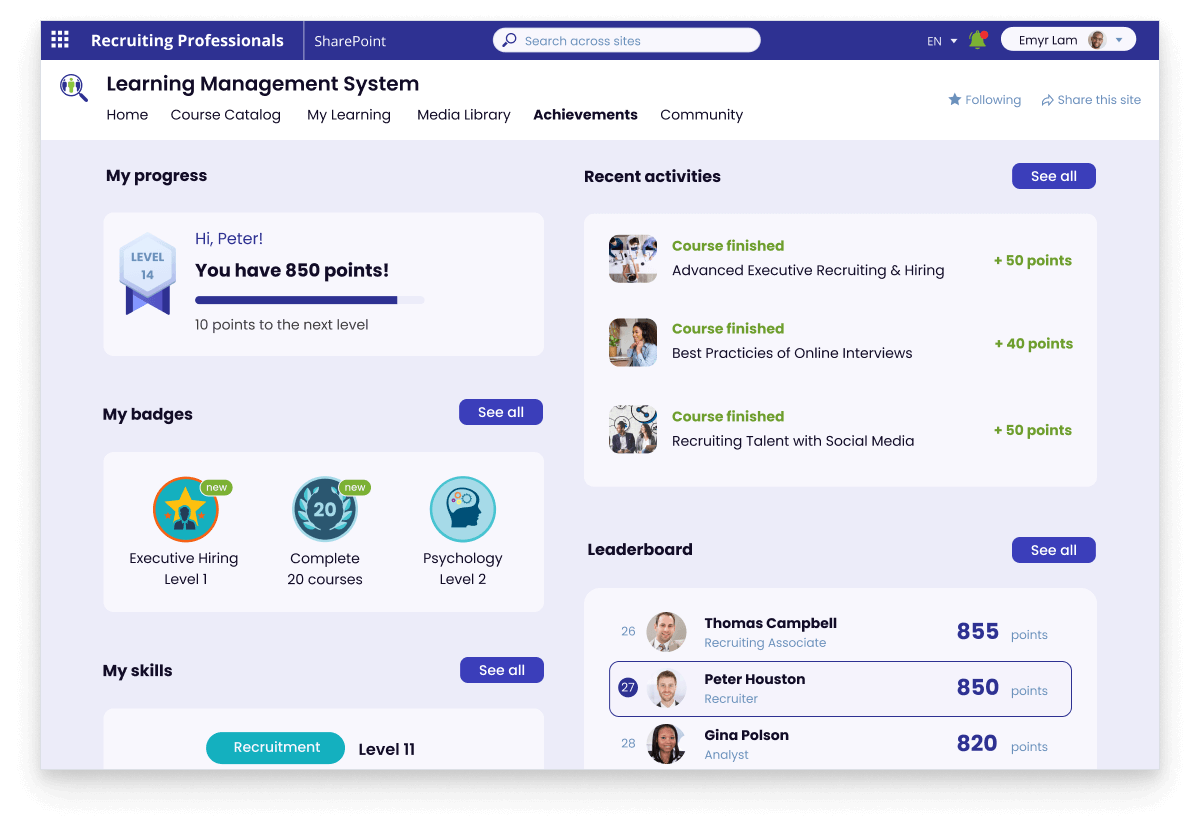
Task: Open the app launcher grid icon
Action: click(x=60, y=40)
